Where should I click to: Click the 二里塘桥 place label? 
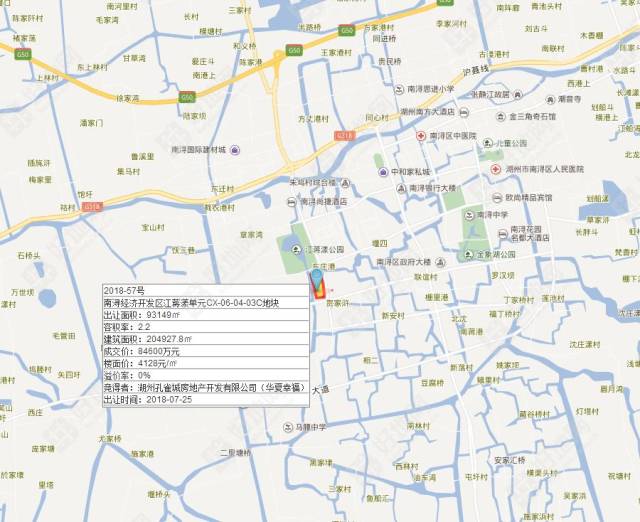(236, 453)
